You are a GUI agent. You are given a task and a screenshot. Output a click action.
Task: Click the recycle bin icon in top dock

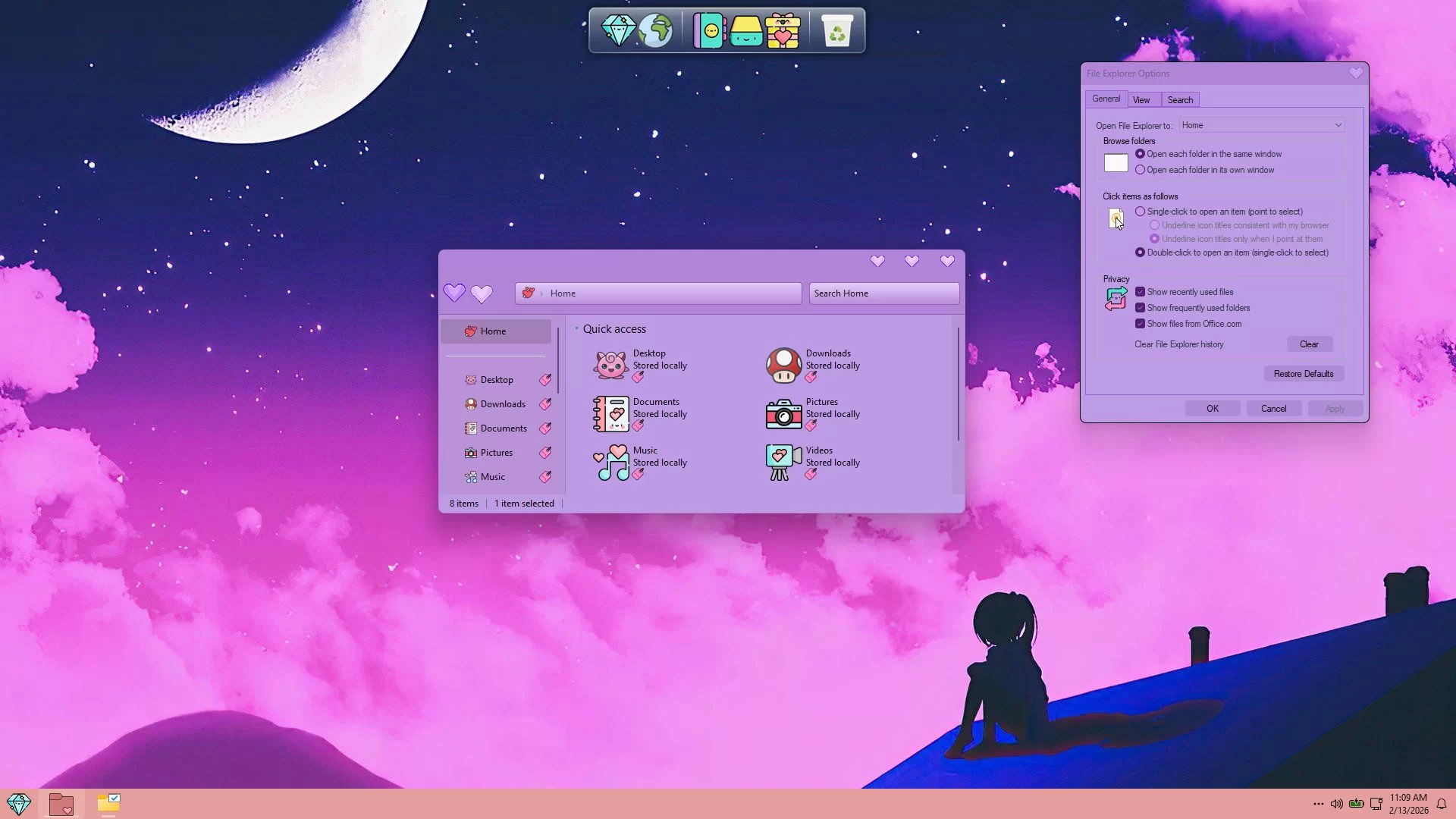point(837,32)
